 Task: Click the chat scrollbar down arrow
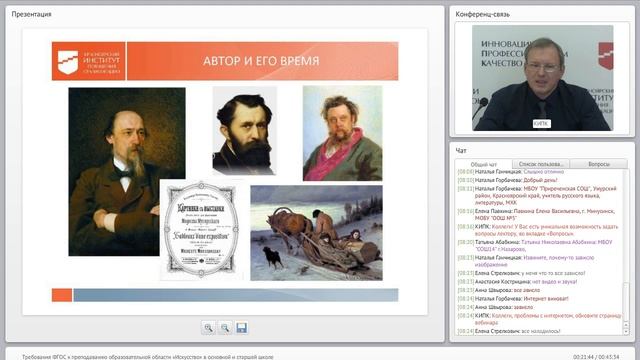pos(626,331)
